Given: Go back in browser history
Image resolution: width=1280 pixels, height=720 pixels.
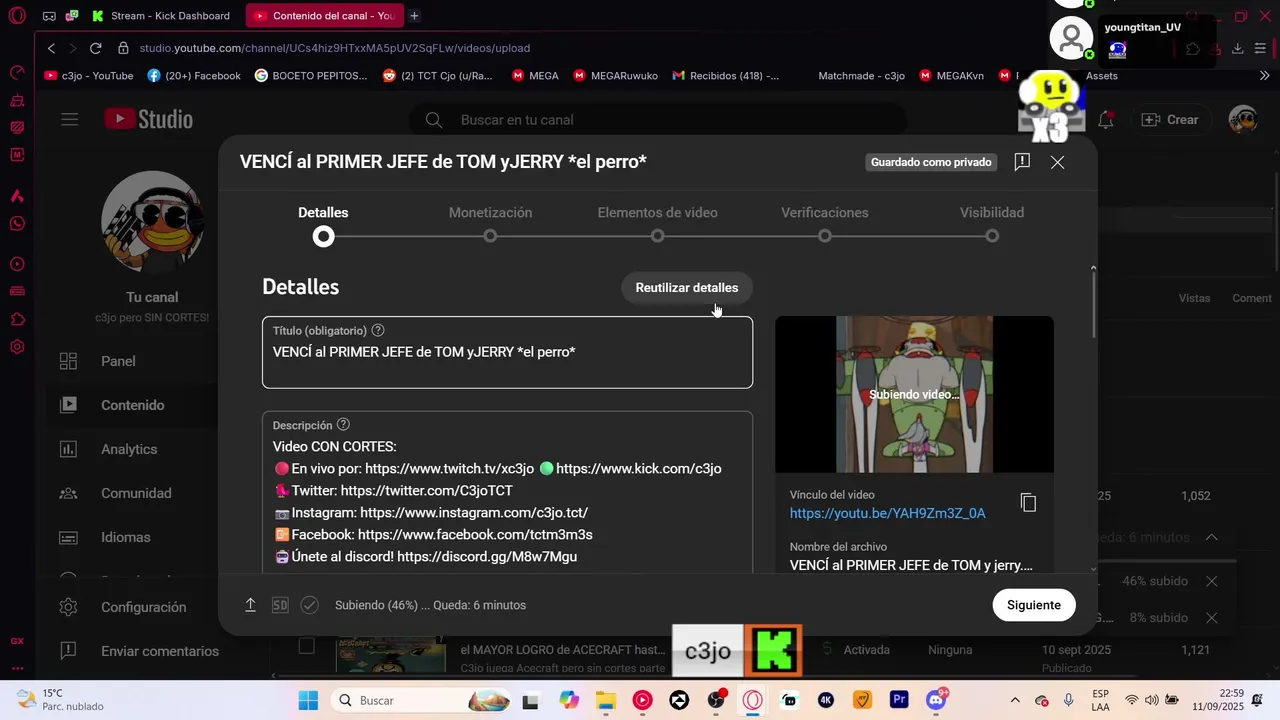Looking at the screenshot, I should point(52,48).
